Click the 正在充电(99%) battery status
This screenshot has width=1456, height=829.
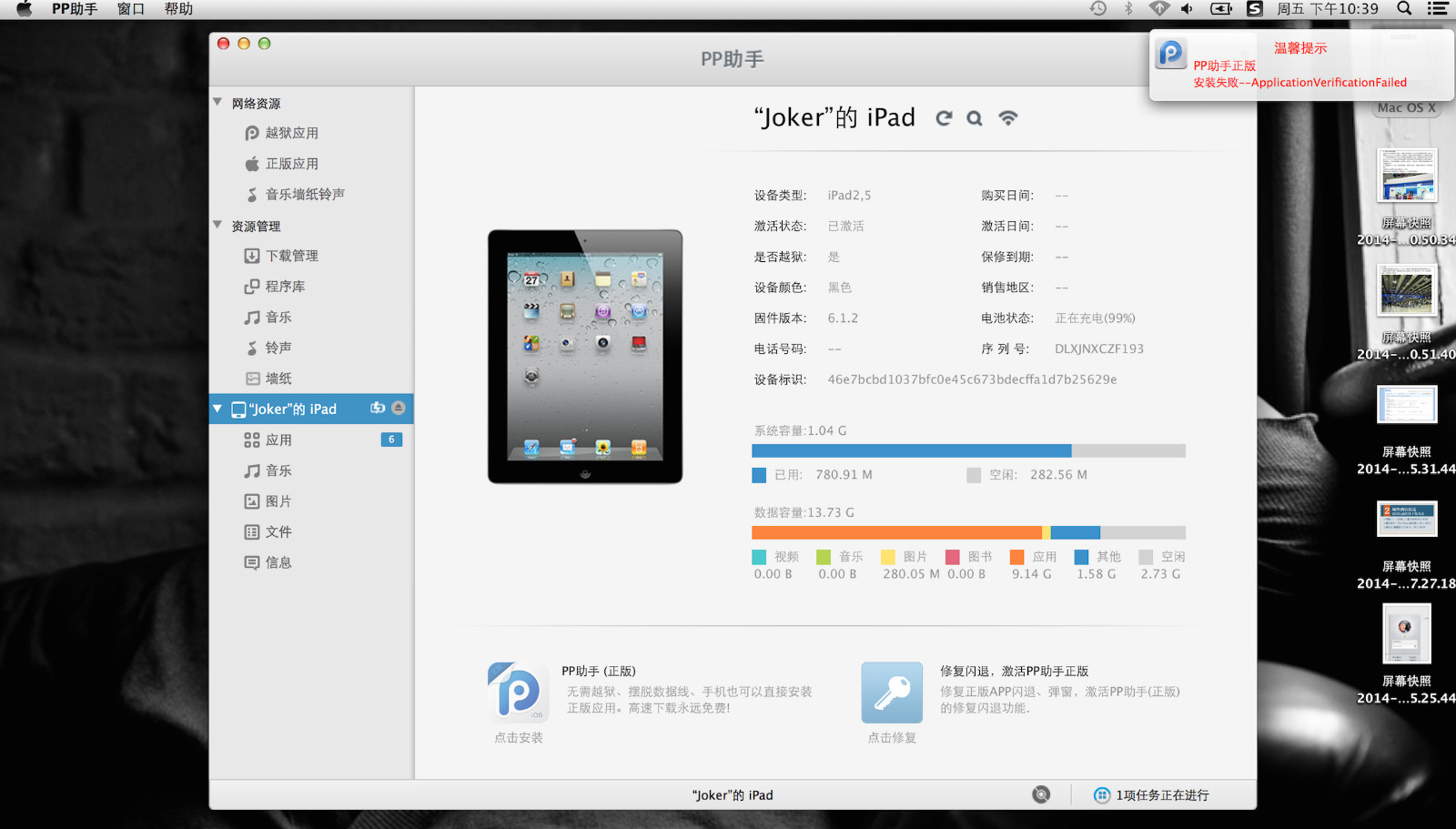click(1096, 318)
